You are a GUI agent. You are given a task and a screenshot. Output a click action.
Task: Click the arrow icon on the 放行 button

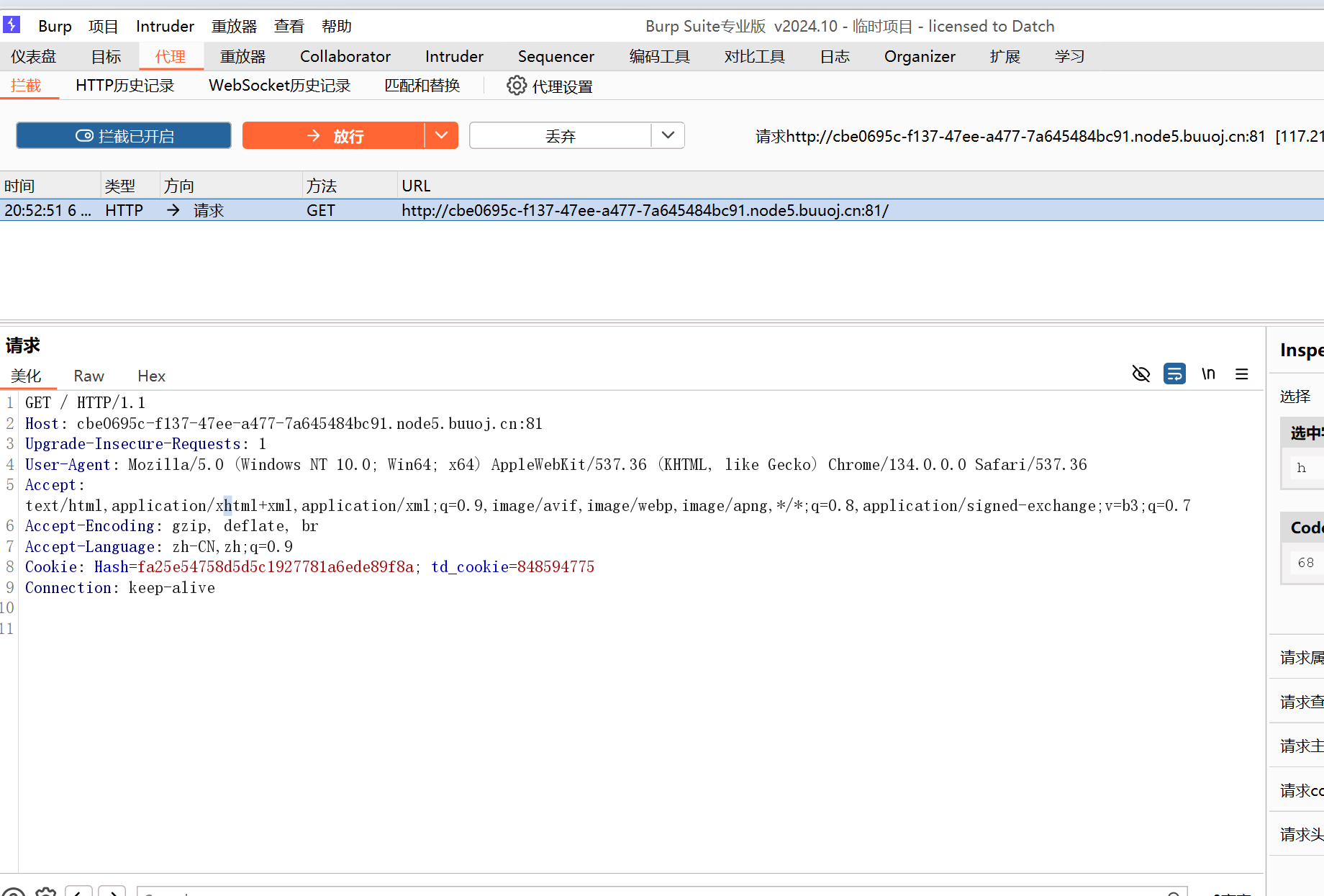tap(314, 136)
